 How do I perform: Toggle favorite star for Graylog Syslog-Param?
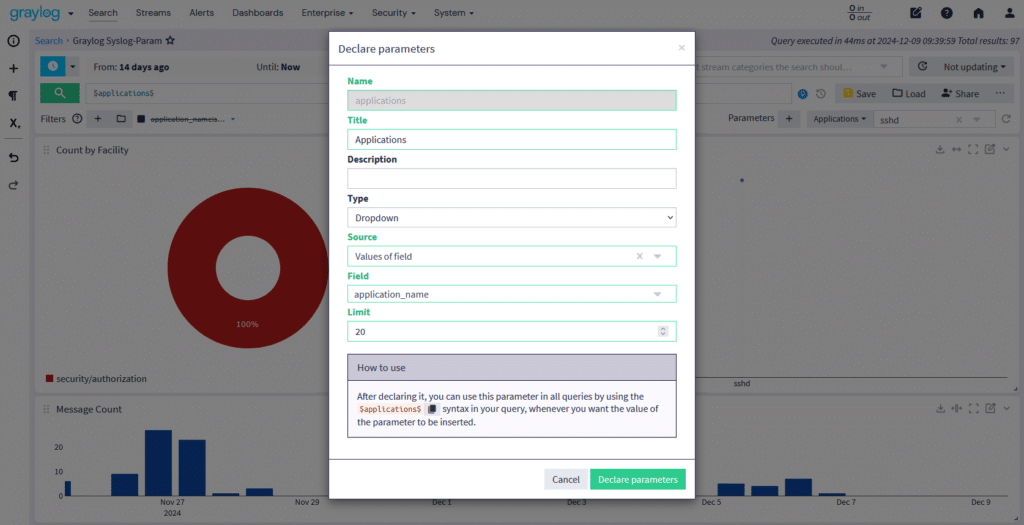(x=170, y=41)
